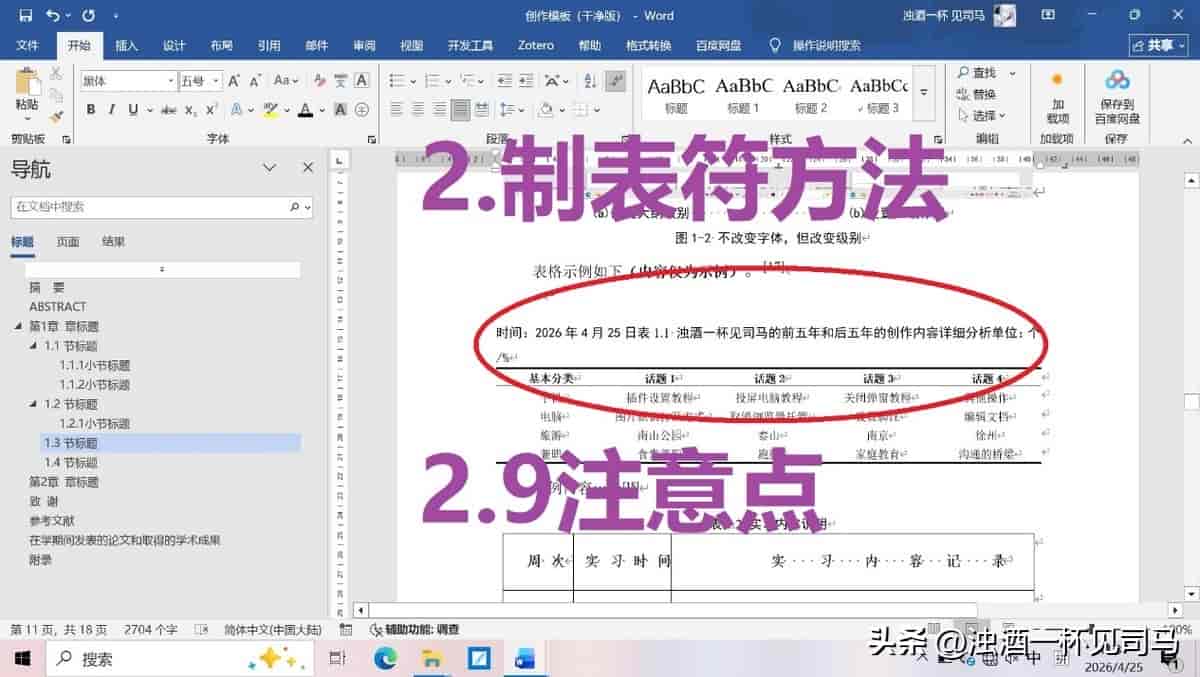Open 选择 select dropdown
The width and height of the screenshot is (1200, 677).
click(981, 116)
